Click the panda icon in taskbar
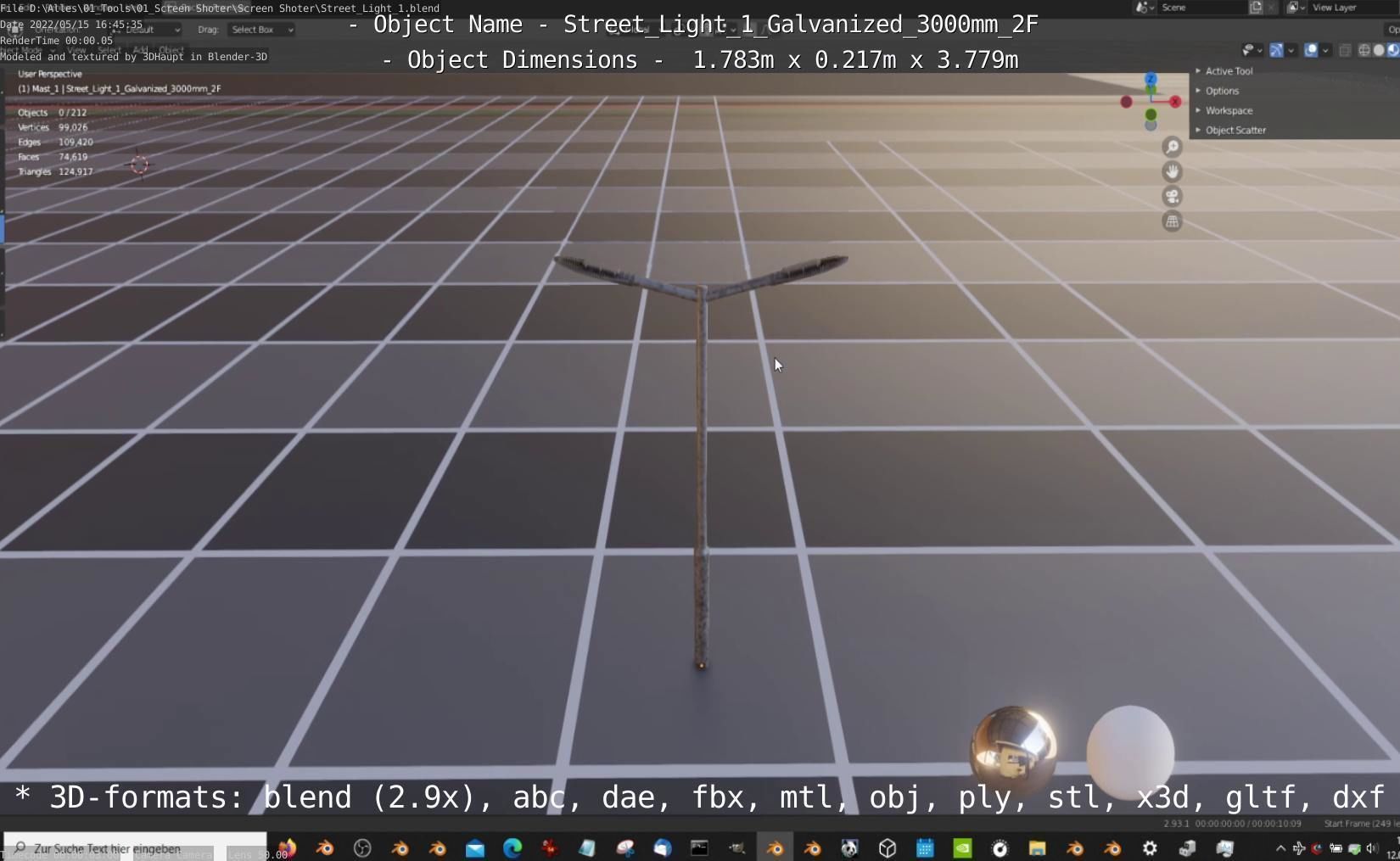 click(x=849, y=848)
